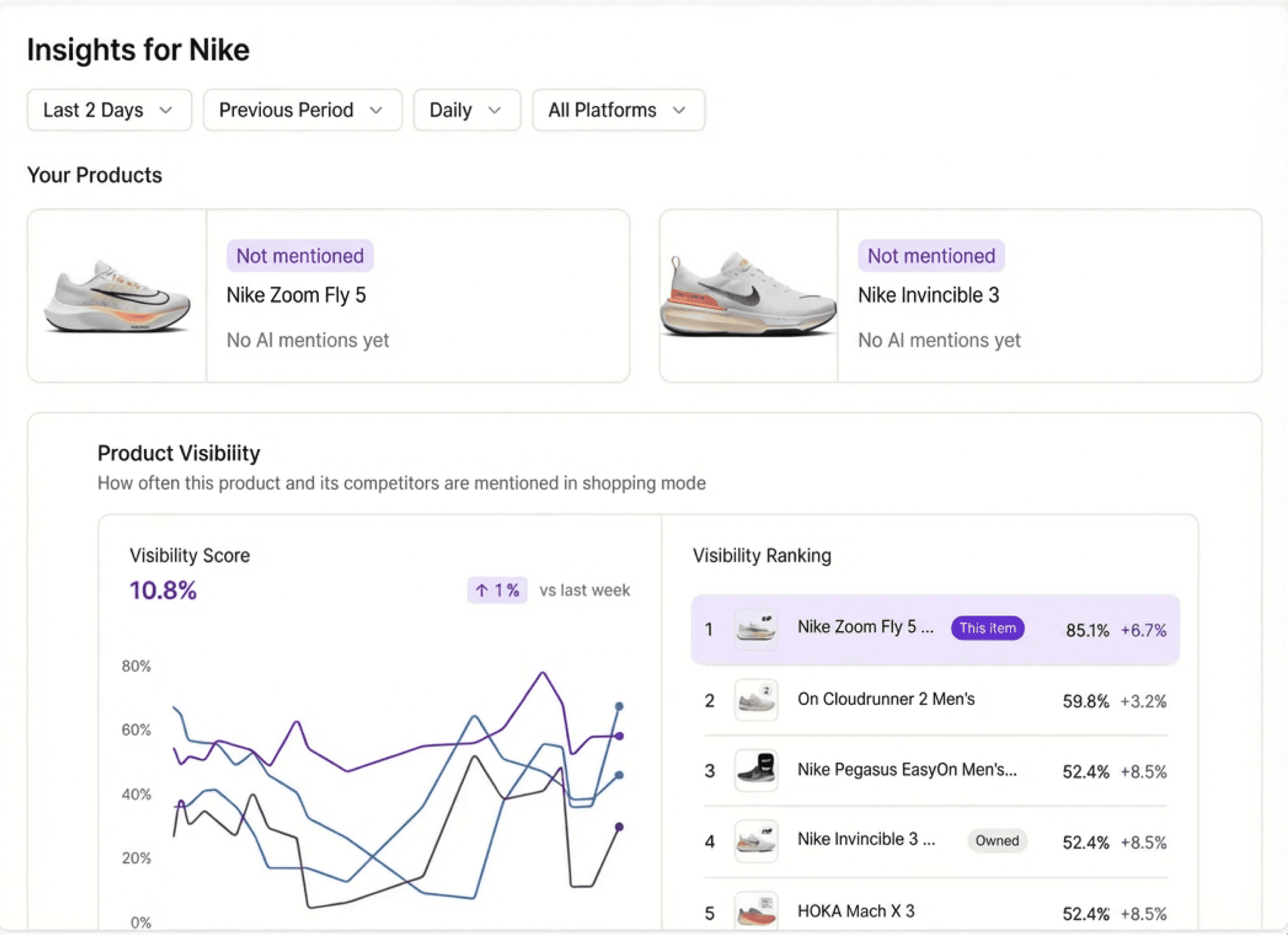Open the Nike Zoom Fly 5 product card title
The image size is (1288, 935).
click(296, 295)
